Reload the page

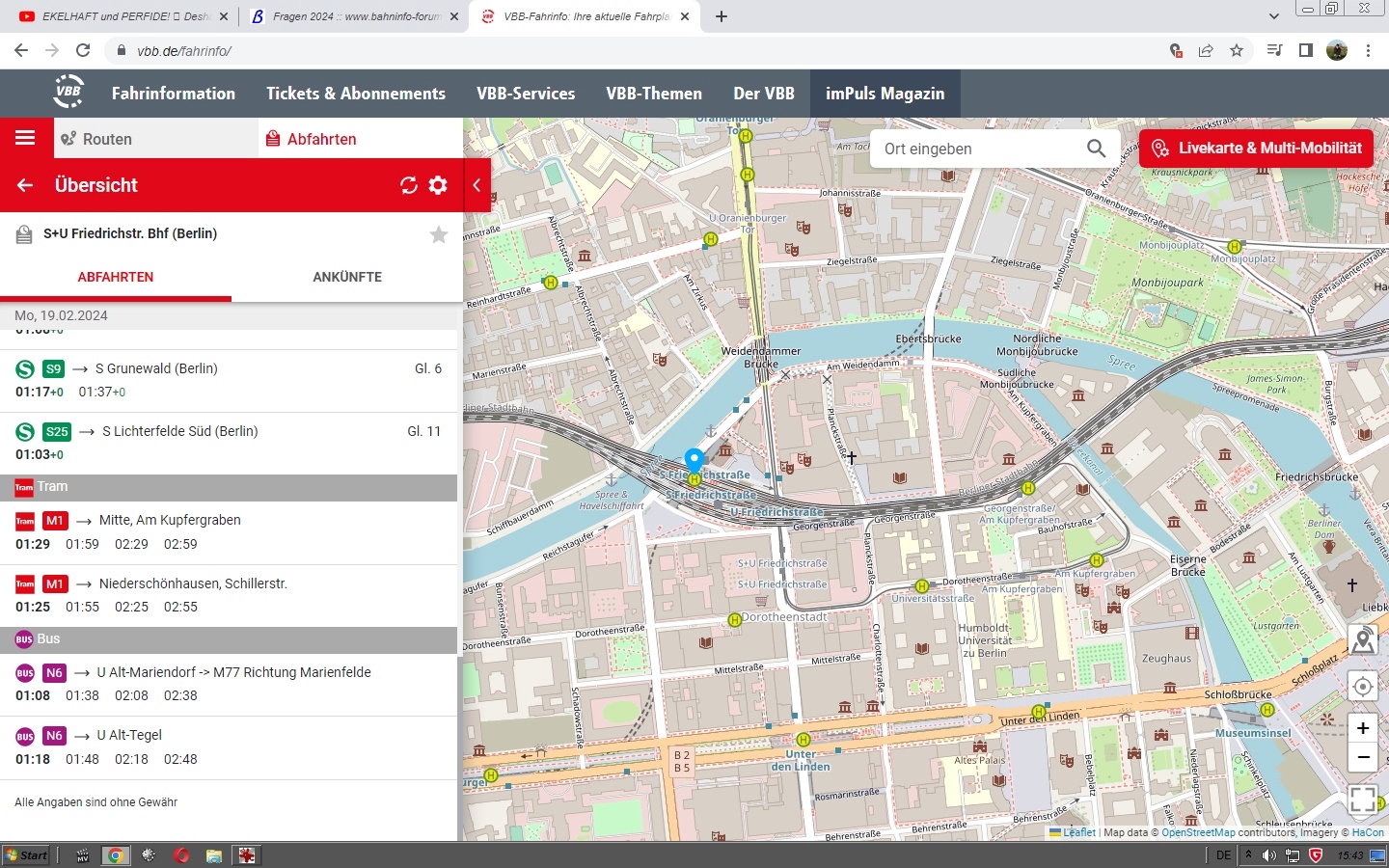(x=83, y=50)
